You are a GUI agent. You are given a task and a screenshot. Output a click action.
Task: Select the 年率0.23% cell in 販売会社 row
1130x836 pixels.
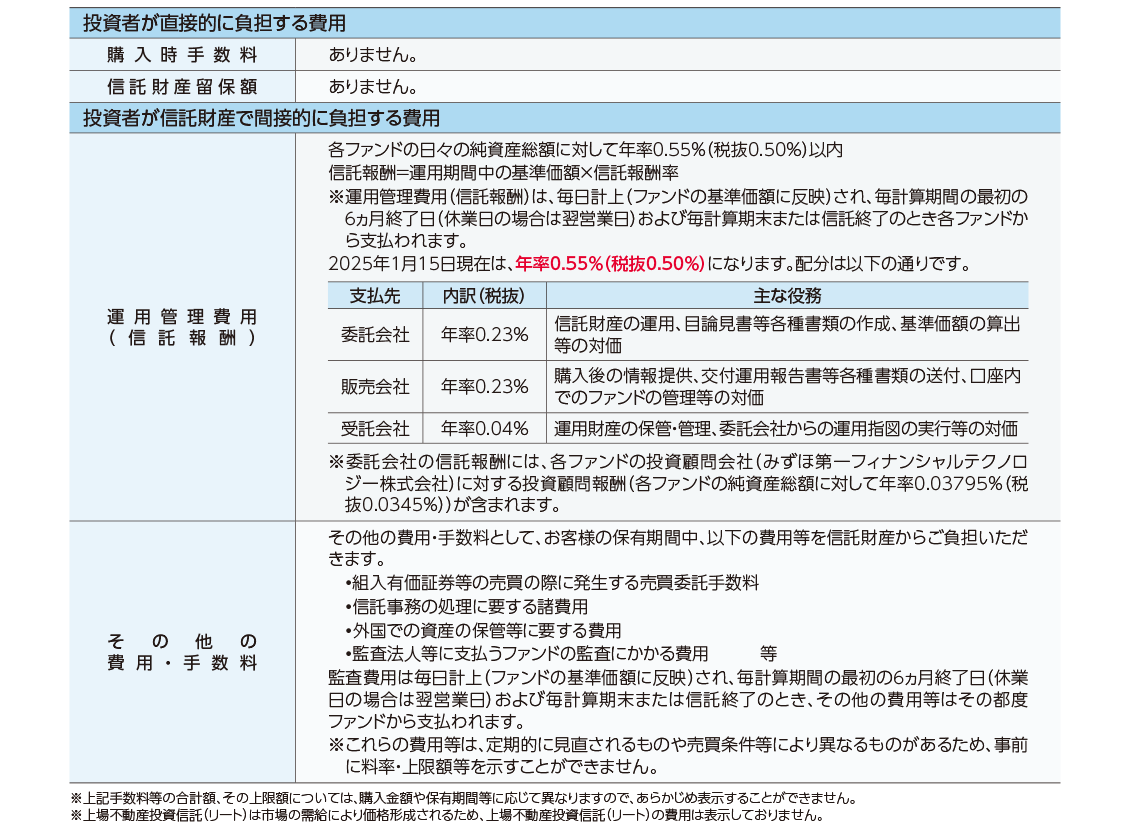(x=484, y=387)
